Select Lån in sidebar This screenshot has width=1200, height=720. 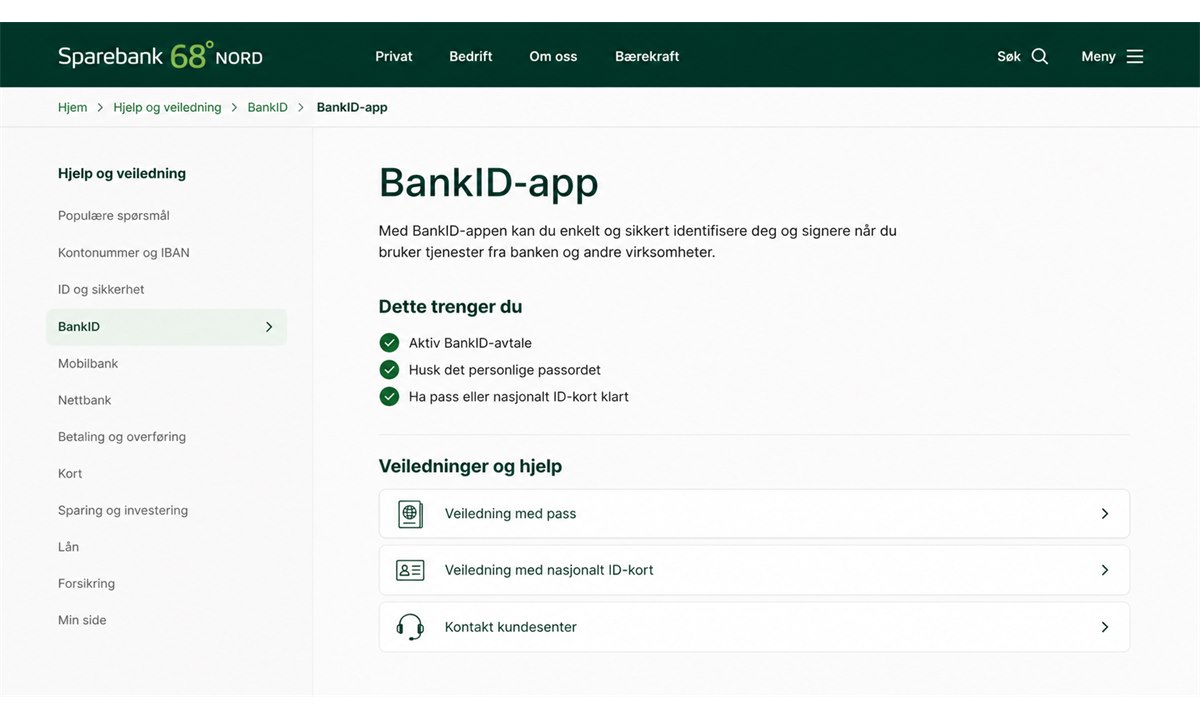69,547
